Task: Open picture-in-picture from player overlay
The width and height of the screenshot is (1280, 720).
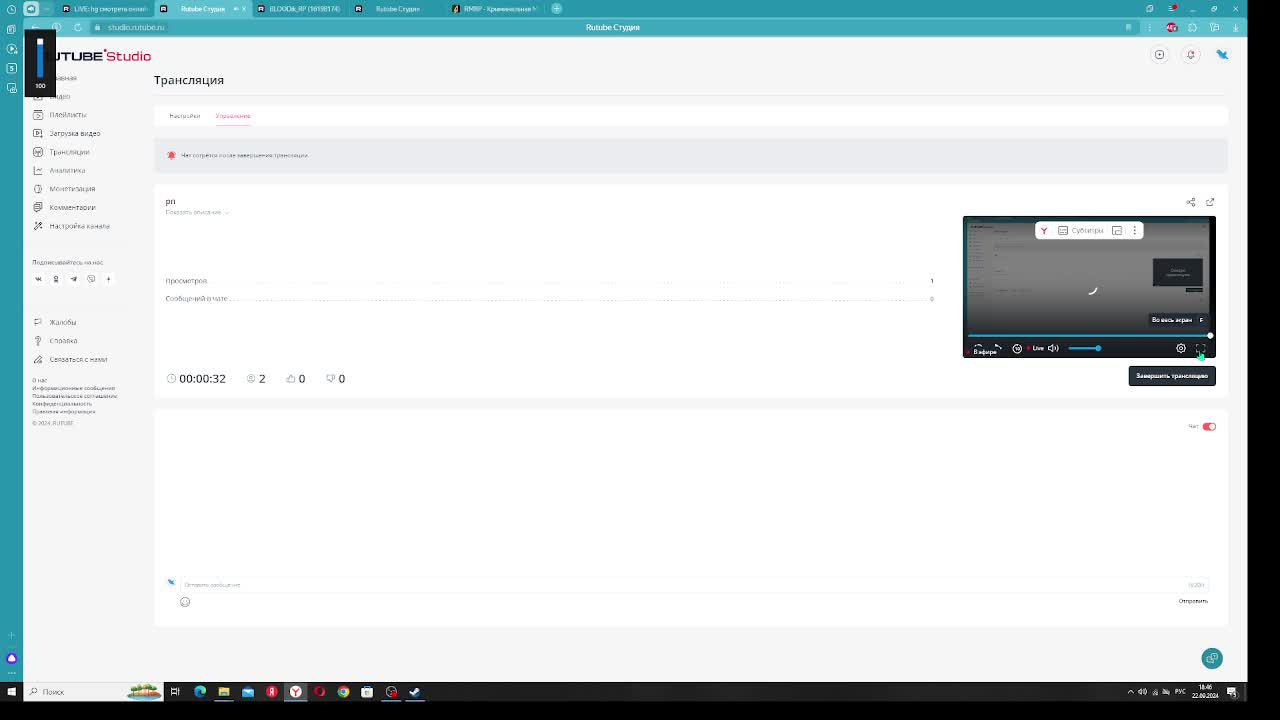Action: pos(1117,231)
